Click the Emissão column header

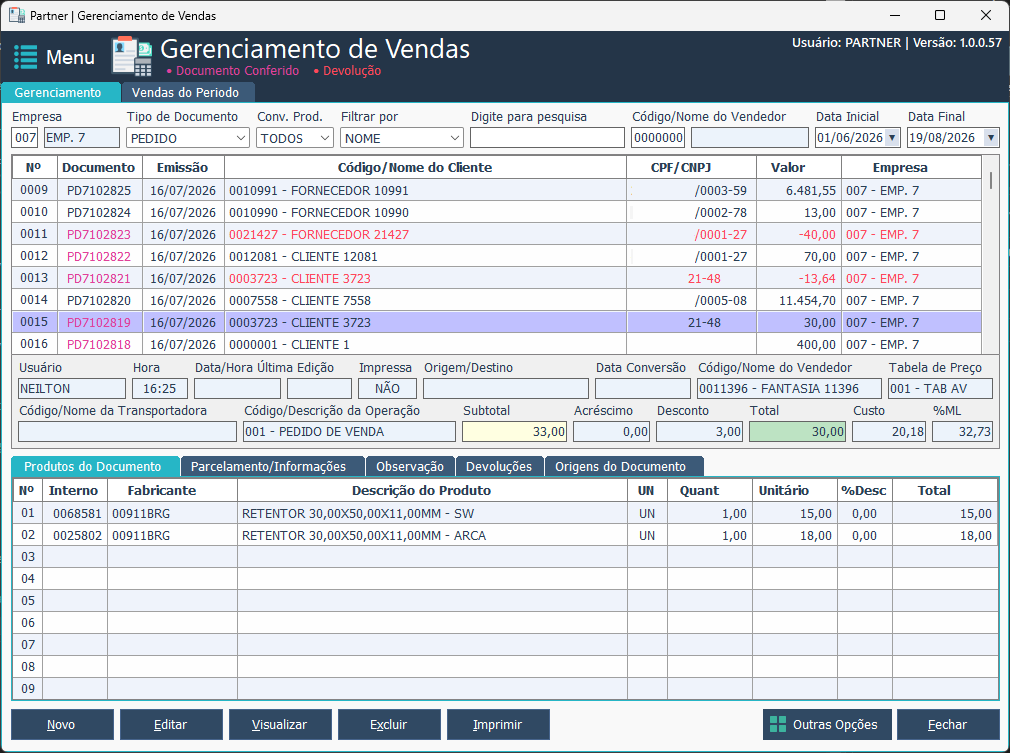[x=183, y=167]
